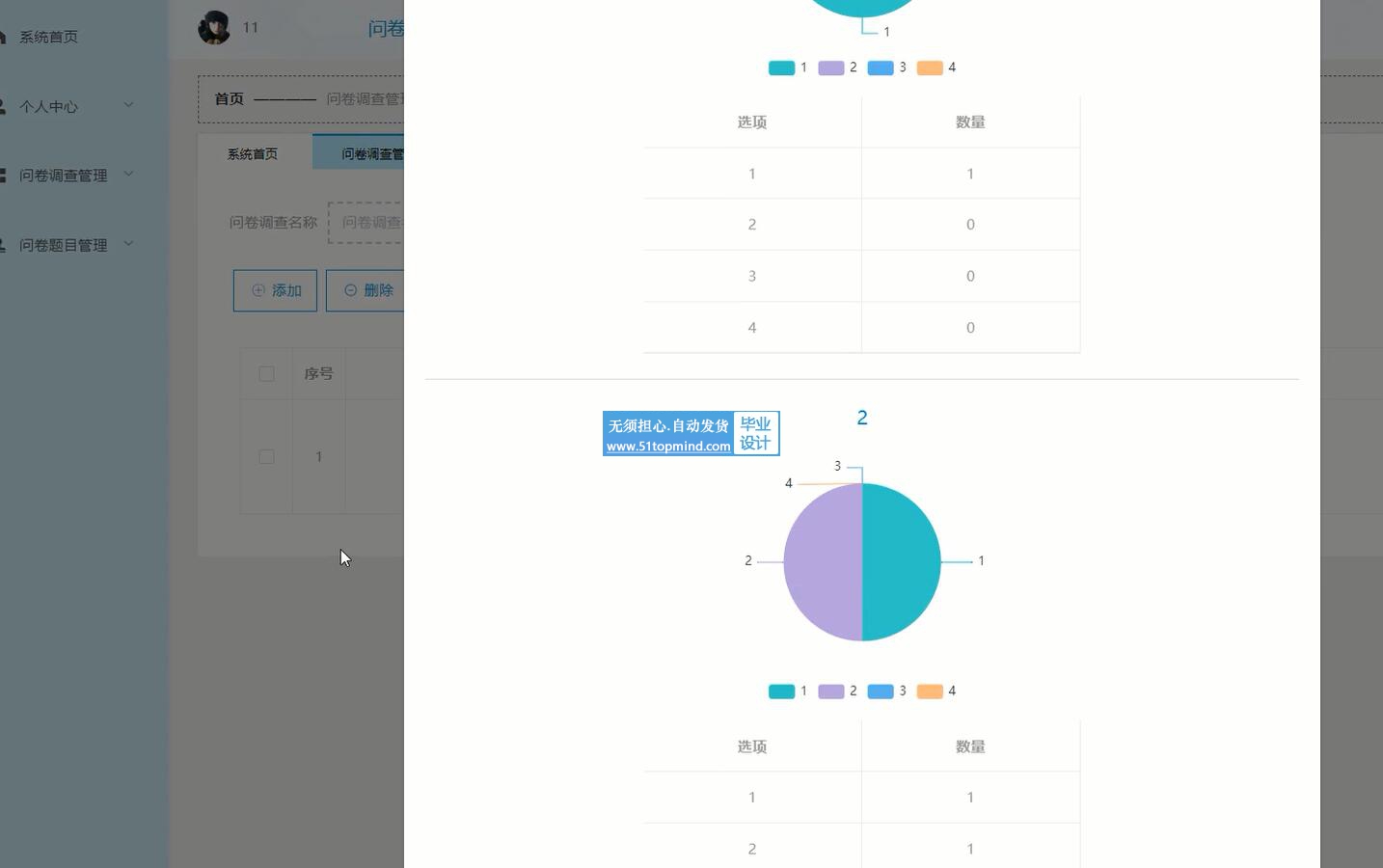Toggle legend swatch 1 in upper chart

[x=781, y=68]
